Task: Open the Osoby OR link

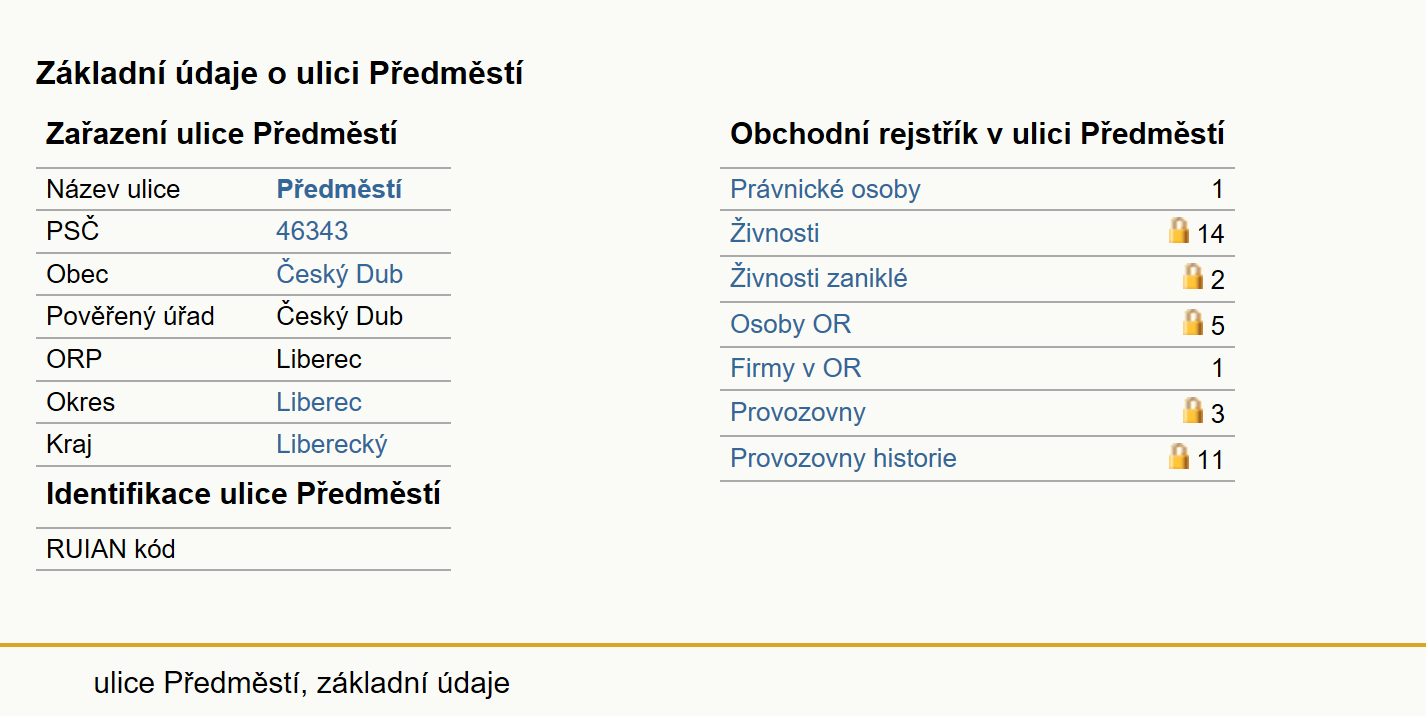Action: pyautogui.click(x=791, y=324)
